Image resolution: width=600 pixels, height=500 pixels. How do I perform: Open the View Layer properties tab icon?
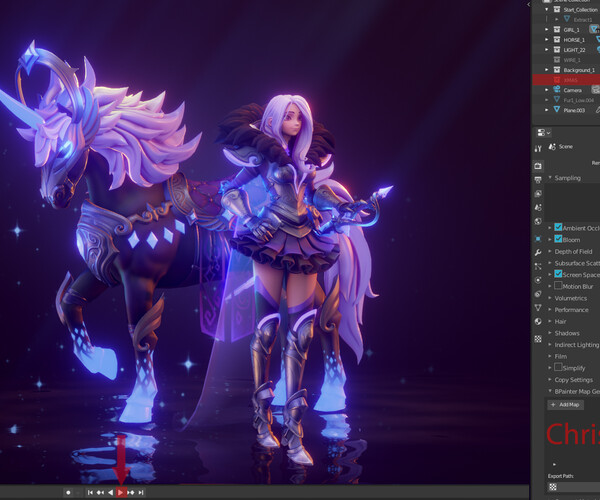coord(538,194)
